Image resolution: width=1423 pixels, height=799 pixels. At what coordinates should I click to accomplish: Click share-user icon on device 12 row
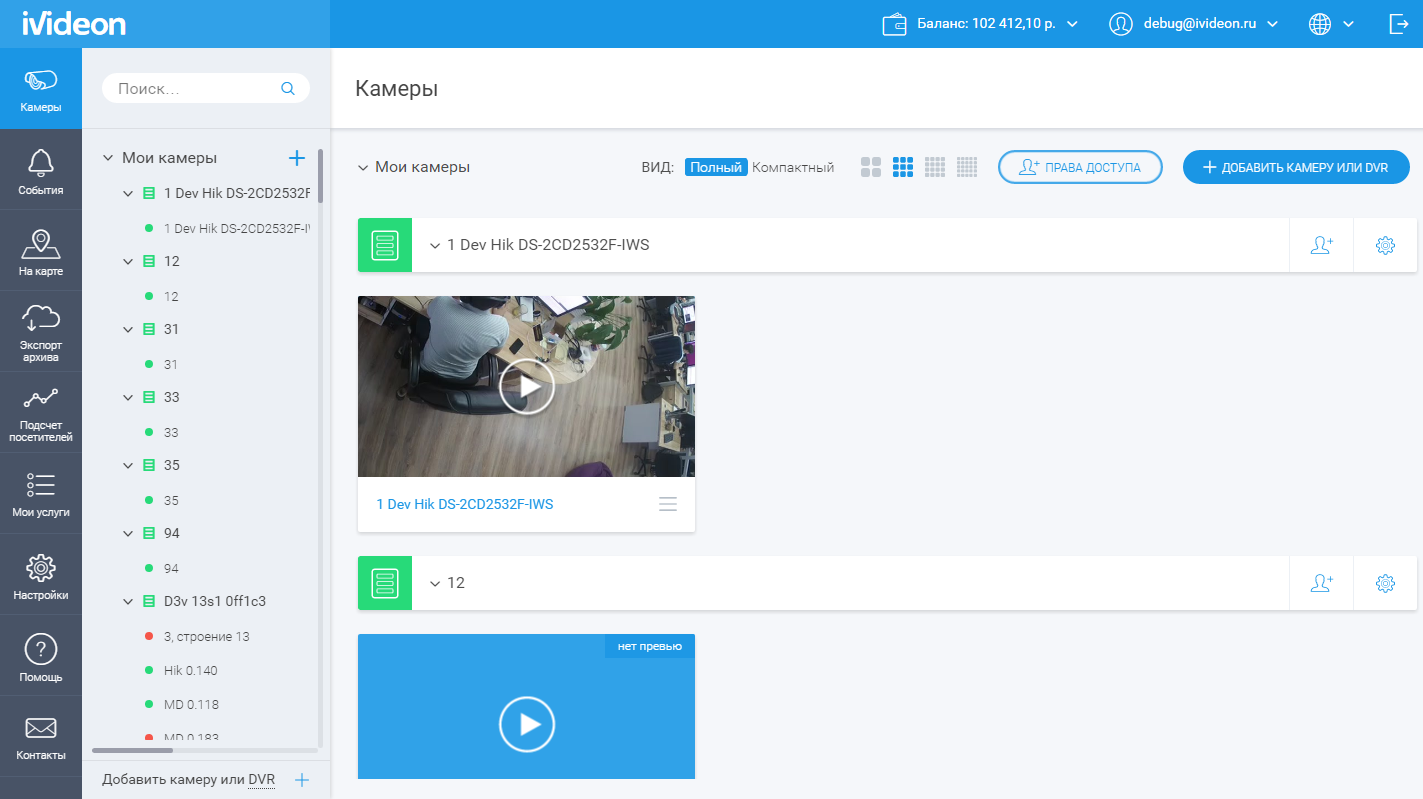(x=1321, y=583)
